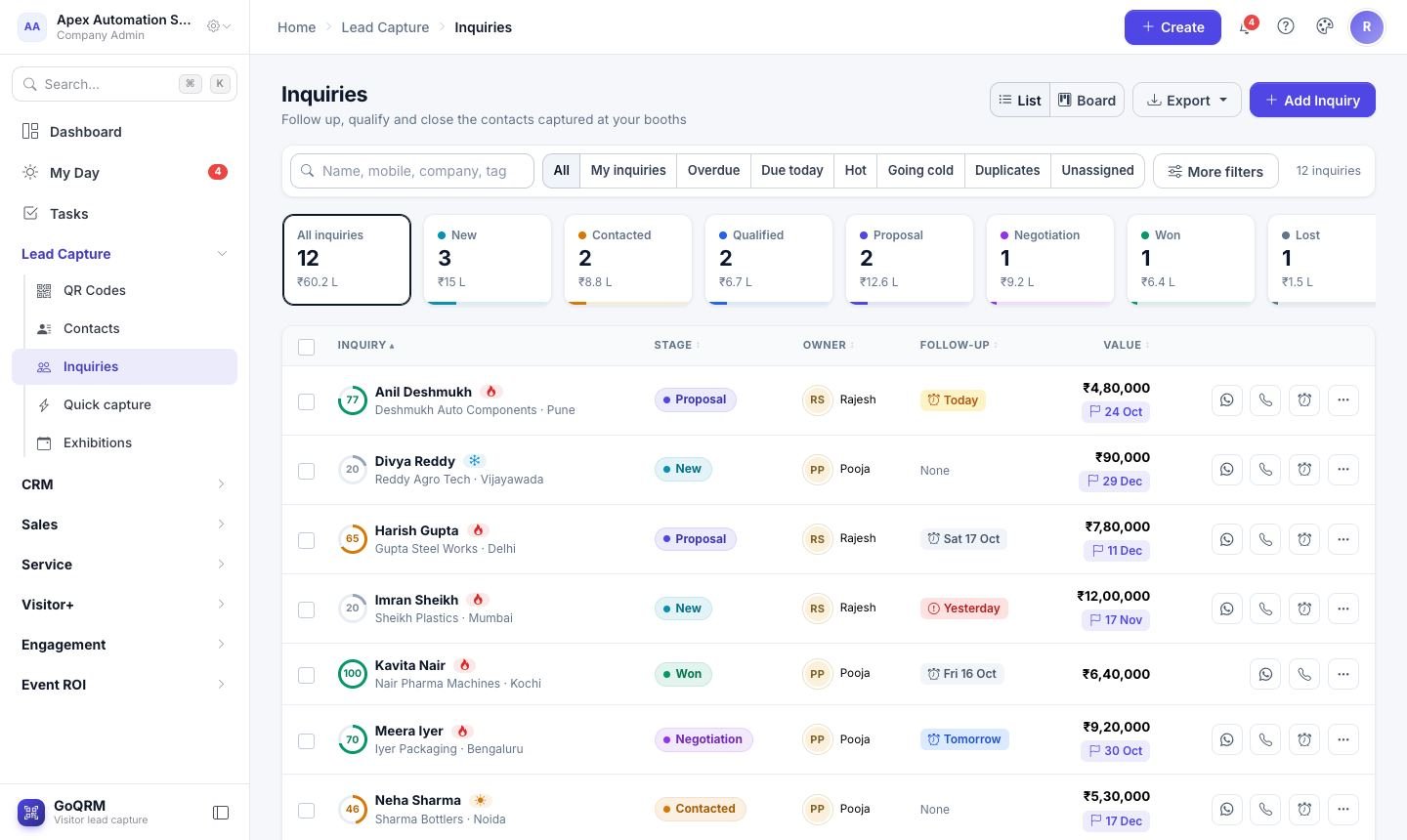Select Negotiation stage card
1407x840 pixels.
click(1049, 260)
